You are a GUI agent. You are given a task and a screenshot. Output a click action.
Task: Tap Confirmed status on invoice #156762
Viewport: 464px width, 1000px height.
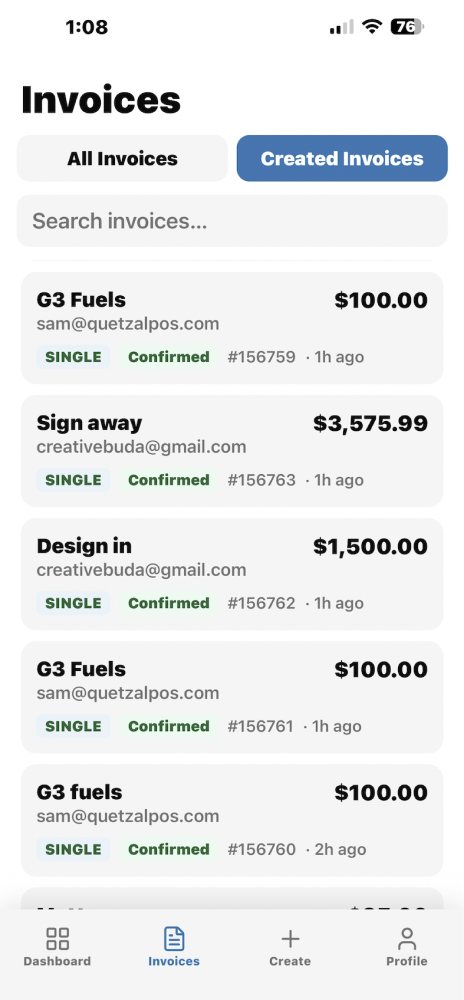click(x=169, y=603)
